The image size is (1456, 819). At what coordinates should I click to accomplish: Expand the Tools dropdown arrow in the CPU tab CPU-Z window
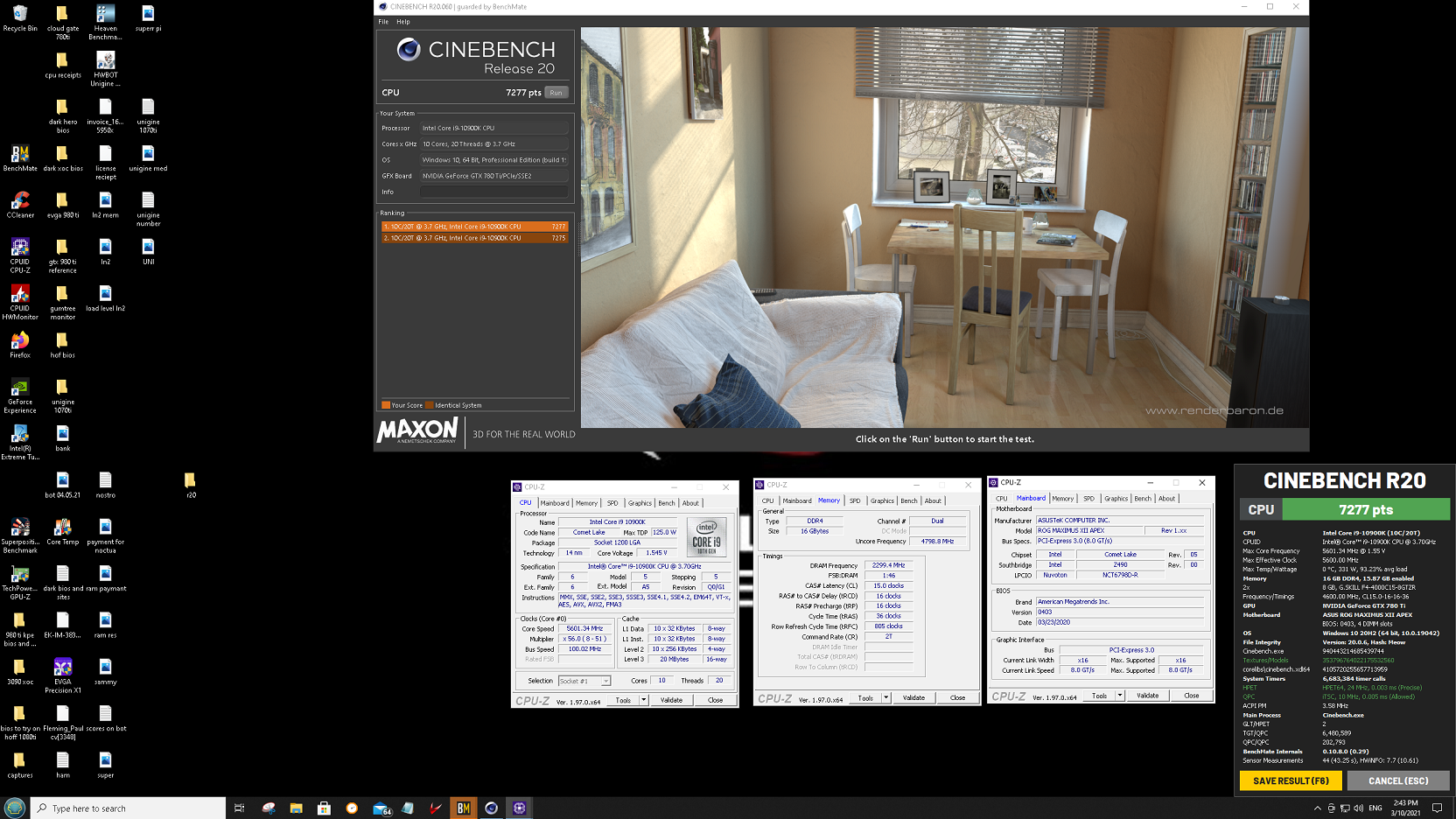point(643,700)
